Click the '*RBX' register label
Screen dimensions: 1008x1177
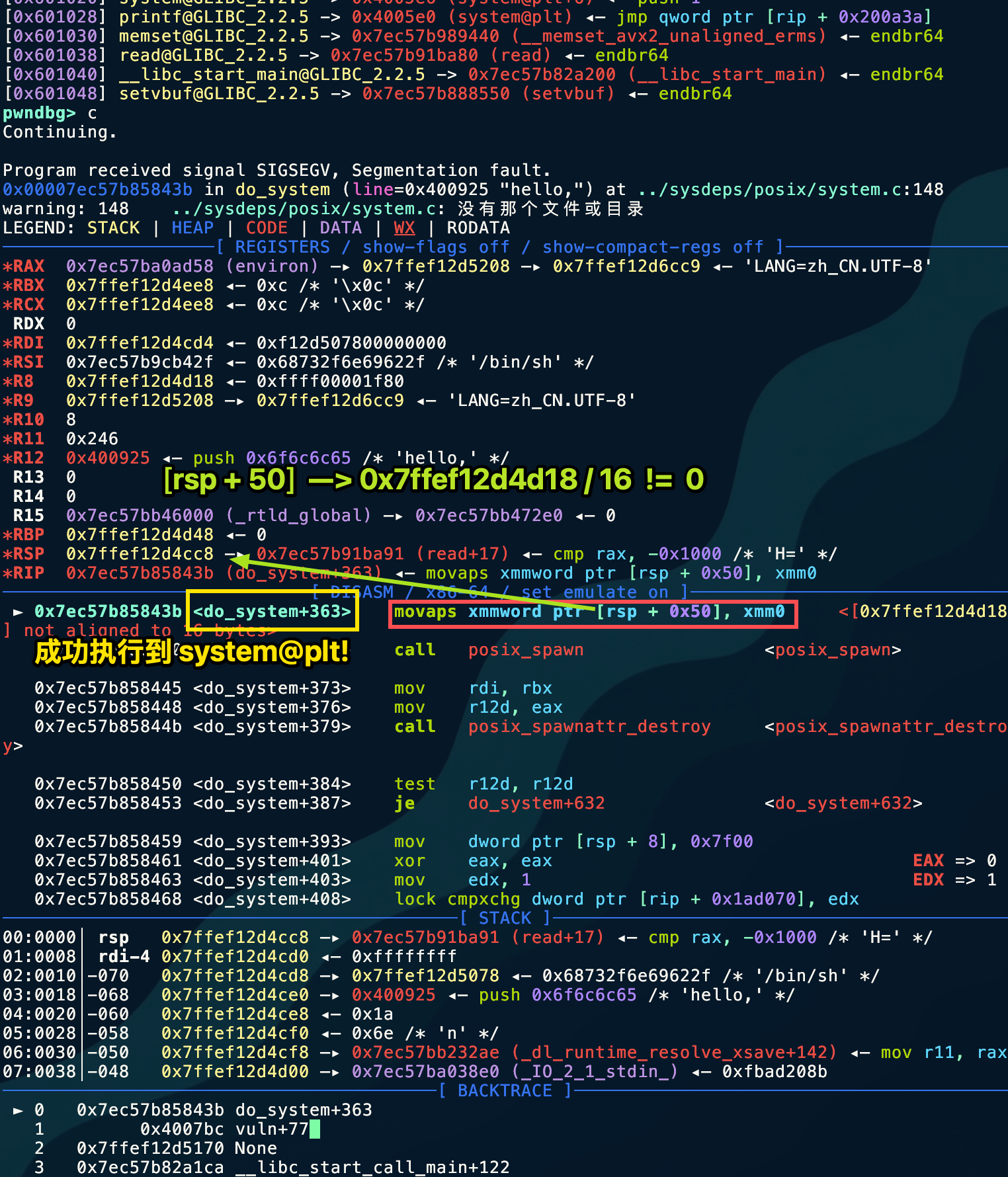[24, 286]
